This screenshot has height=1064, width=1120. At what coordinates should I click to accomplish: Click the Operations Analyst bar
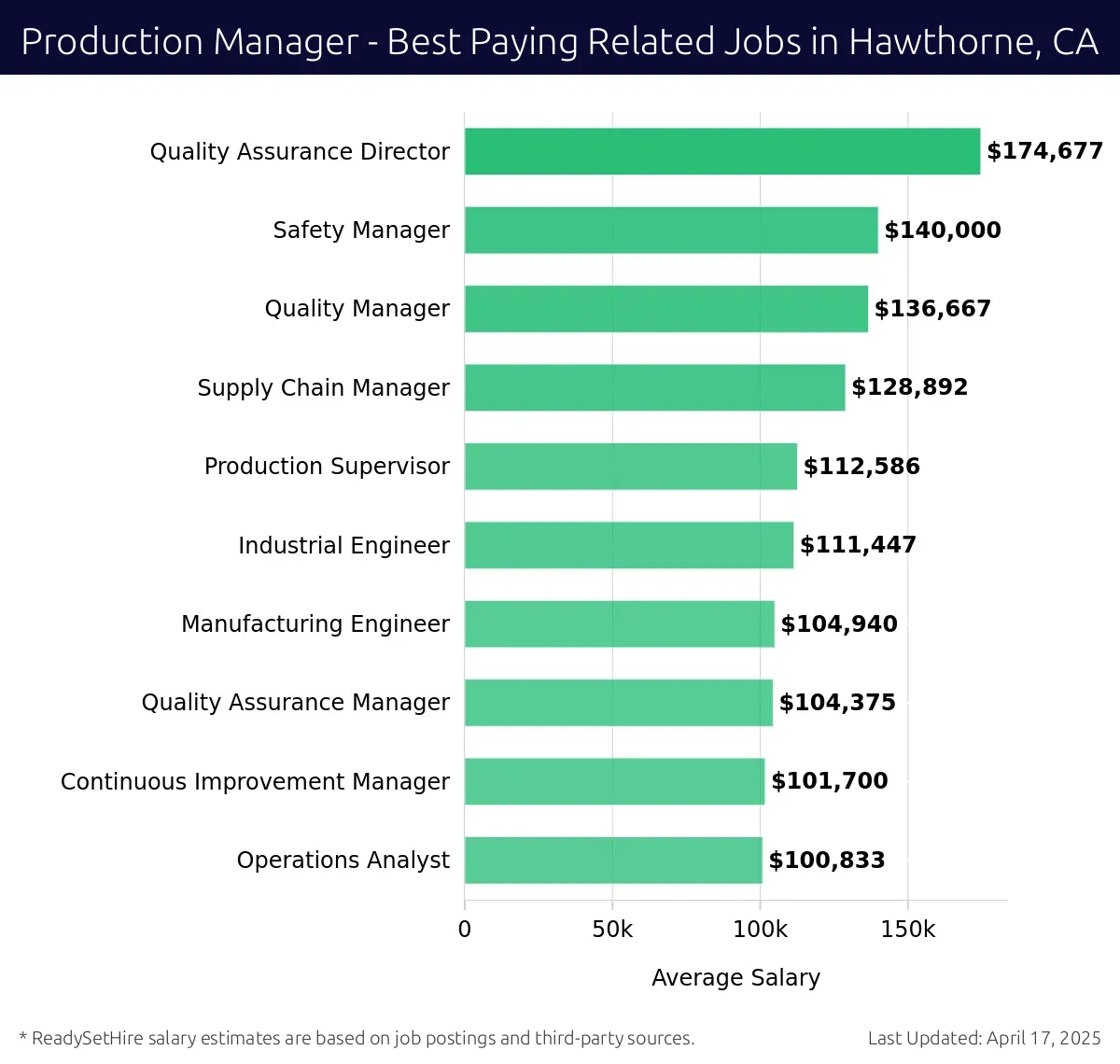[x=613, y=860]
